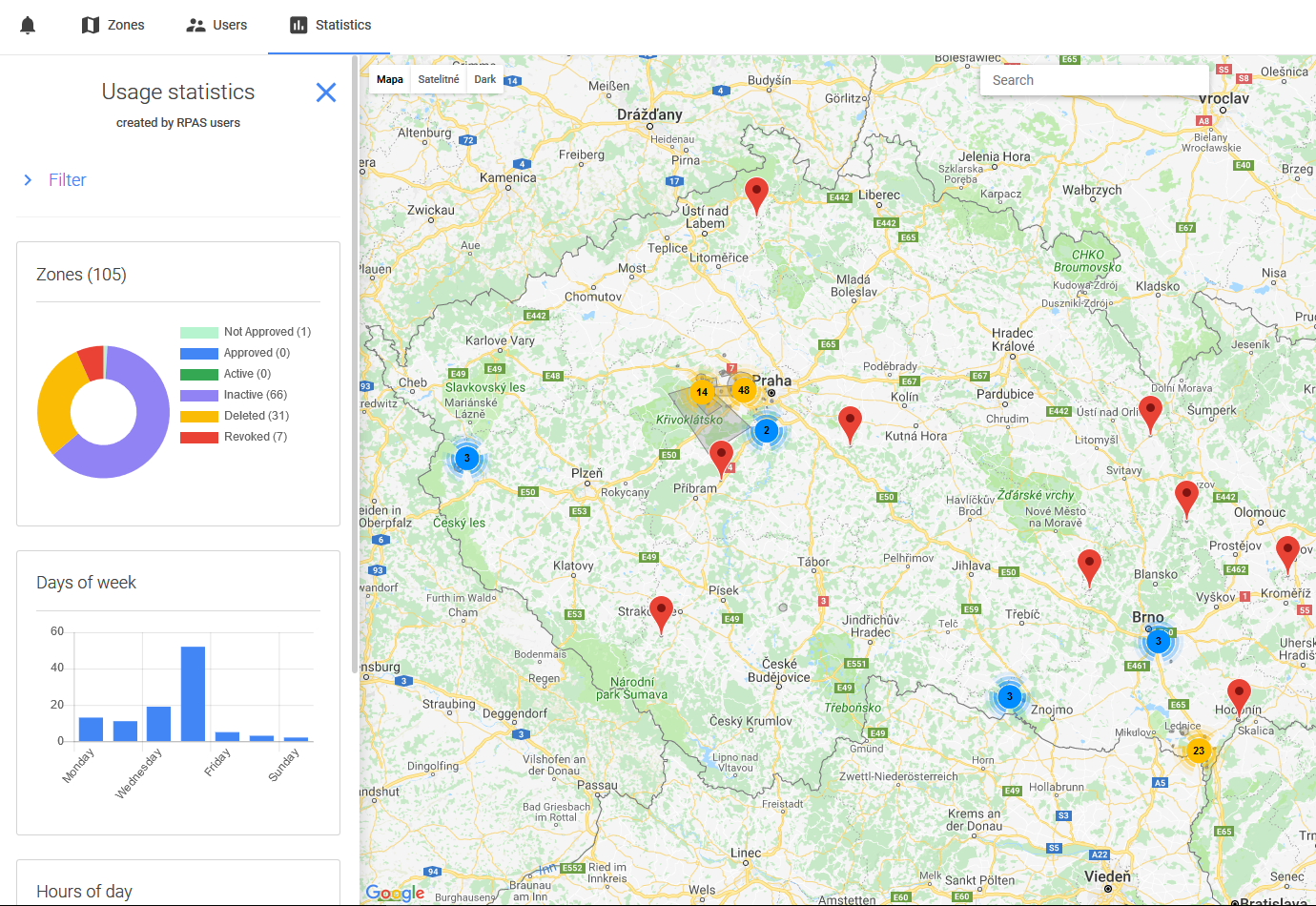Open the cluster marker labeled 48
The image size is (1316, 906).
tap(744, 389)
